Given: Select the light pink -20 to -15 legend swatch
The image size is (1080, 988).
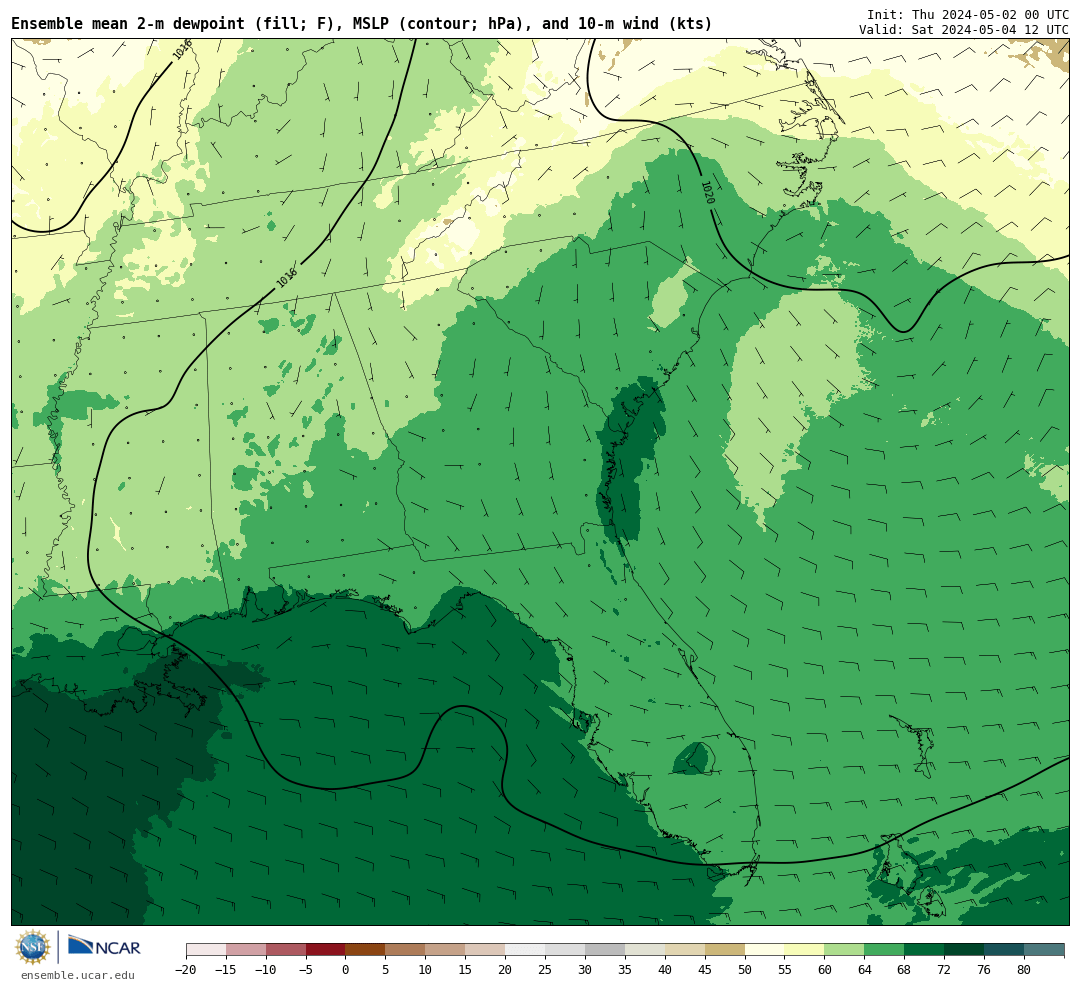Looking at the screenshot, I should (206, 950).
